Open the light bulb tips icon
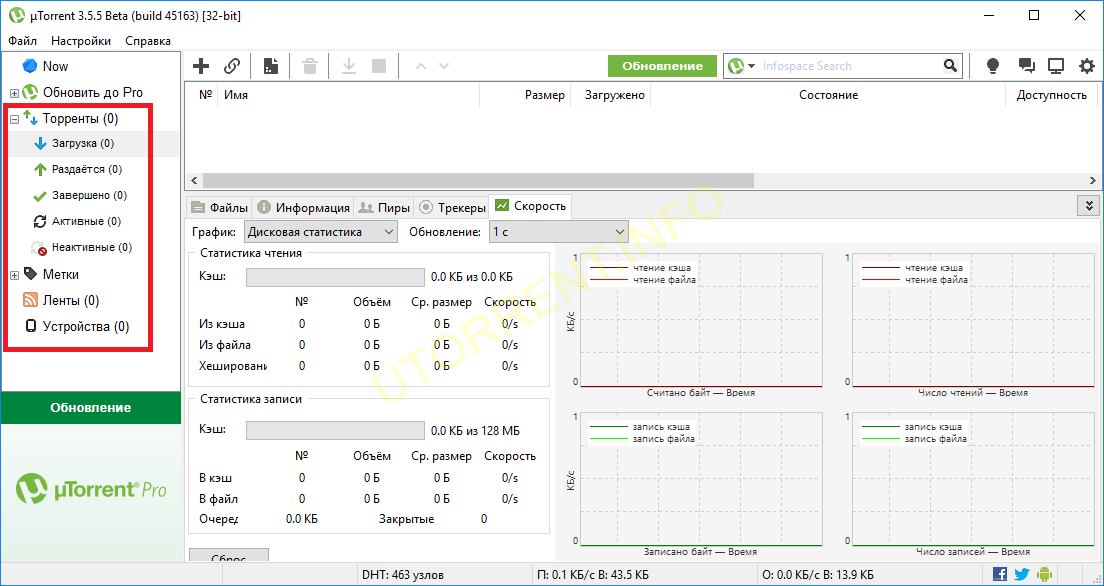Screen dimensions: 1104x586 [993, 66]
